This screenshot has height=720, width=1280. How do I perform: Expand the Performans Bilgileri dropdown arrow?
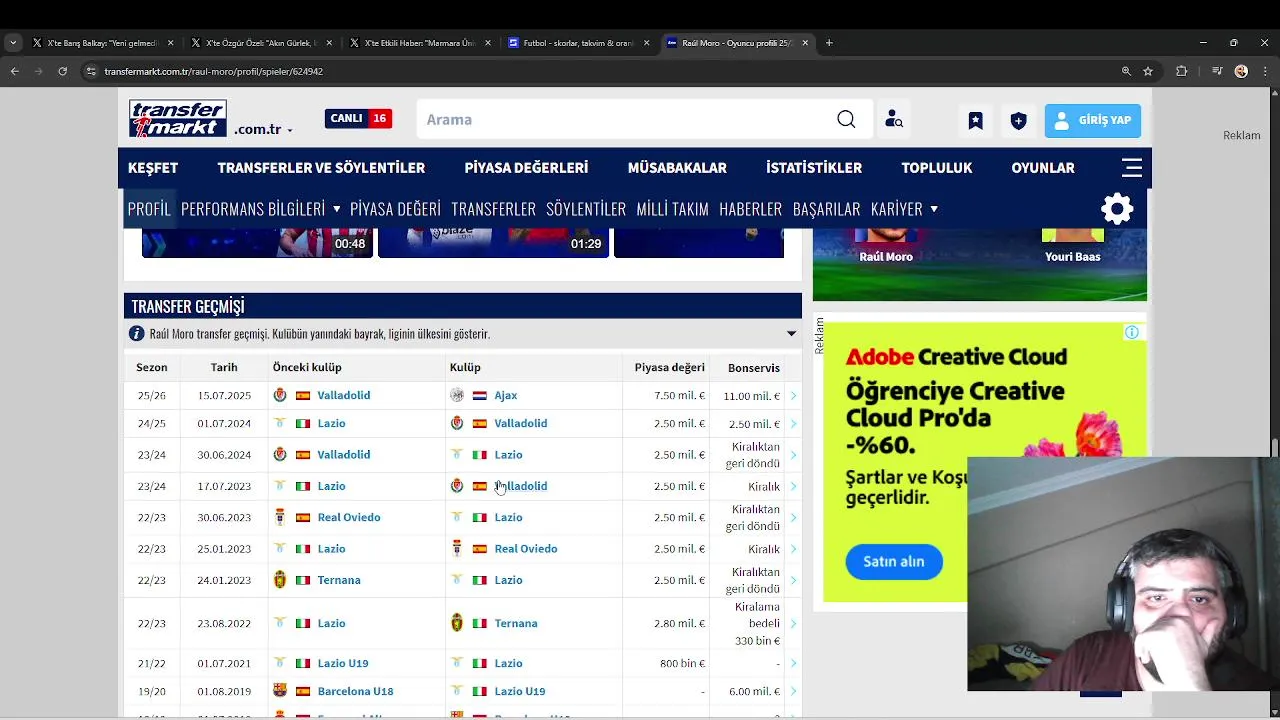click(337, 209)
